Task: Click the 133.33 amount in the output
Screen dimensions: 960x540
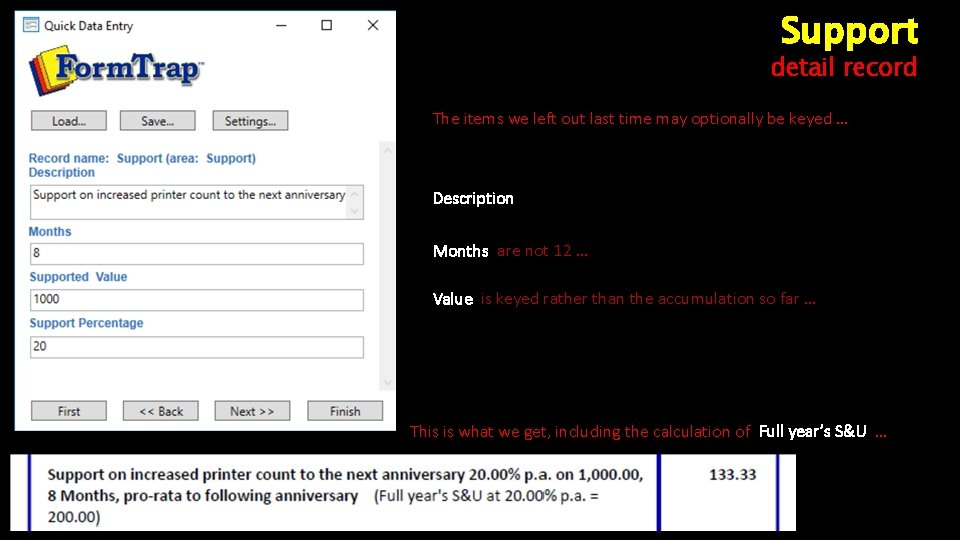Action: 732,474
